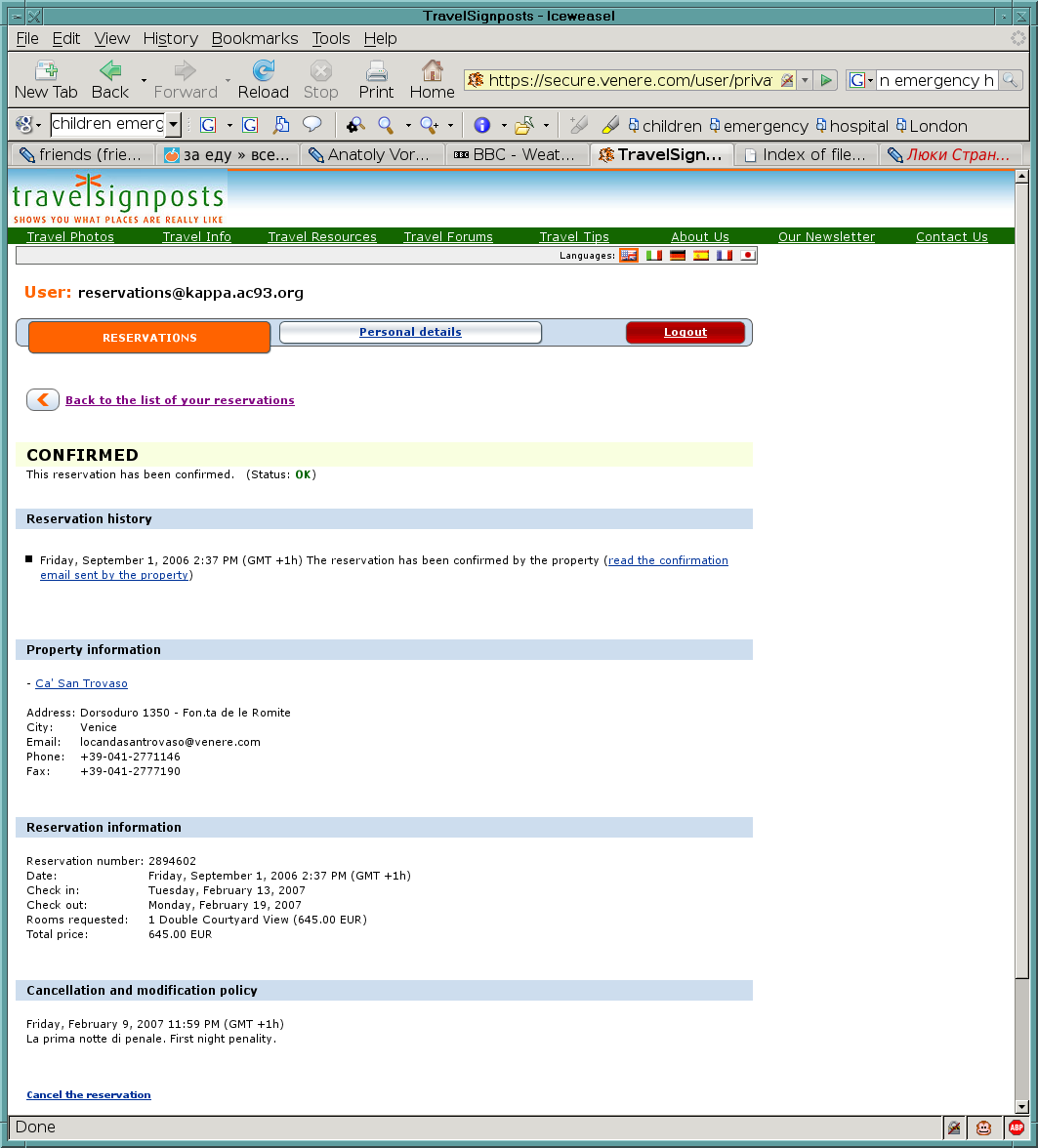Image resolution: width=1038 pixels, height=1148 pixels.
Task: Click the yellow highlighter icon
Action: (609, 125)
